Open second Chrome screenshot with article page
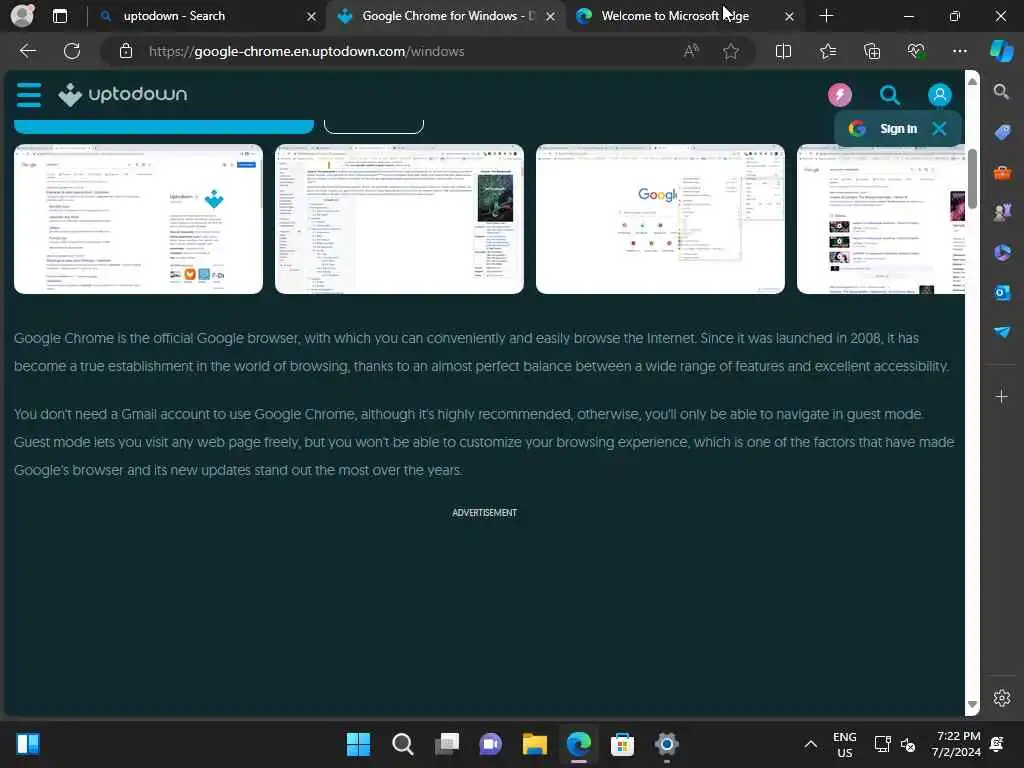1024x768 pixels. point(399,219)
